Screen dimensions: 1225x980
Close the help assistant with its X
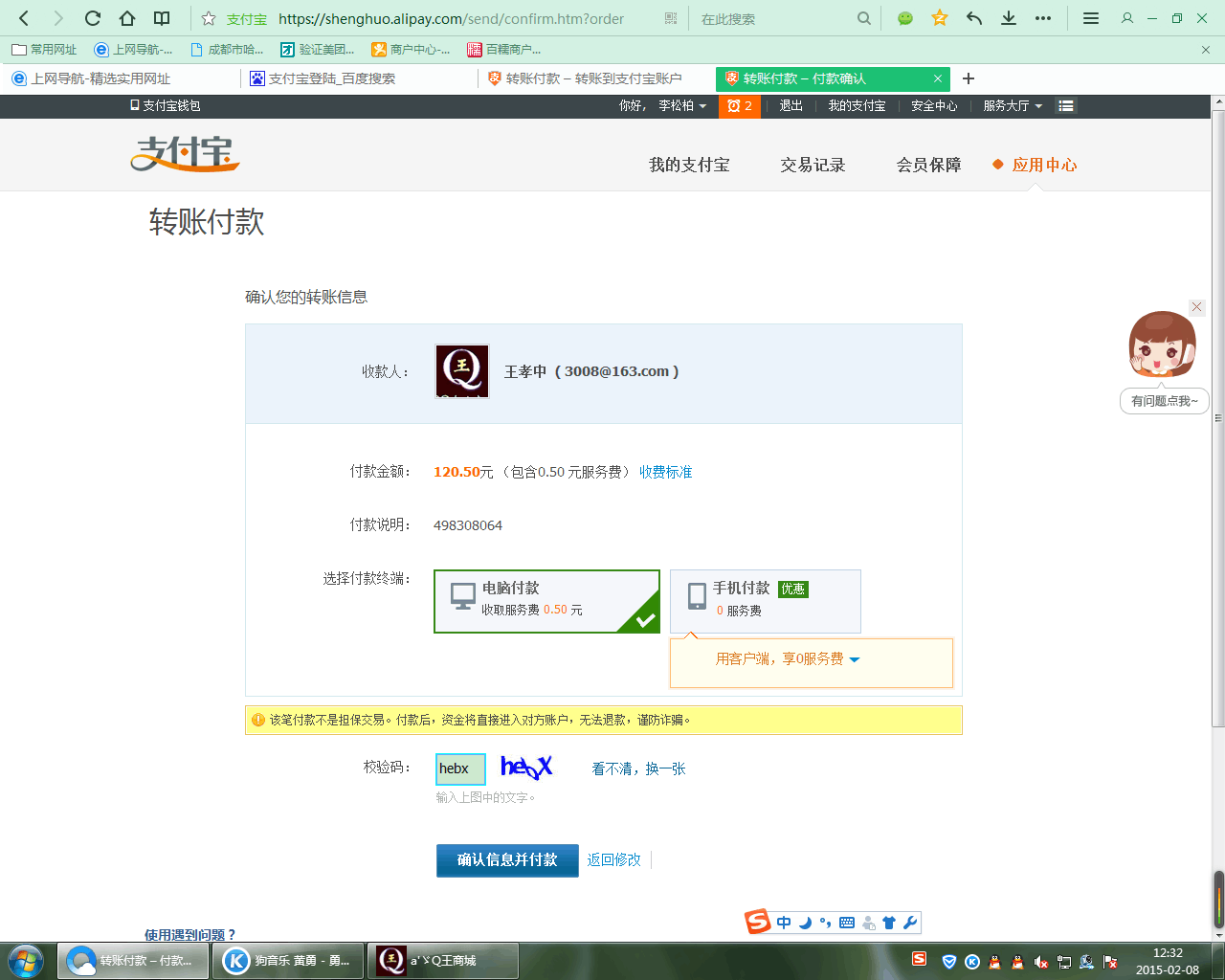coord(1196,306)
